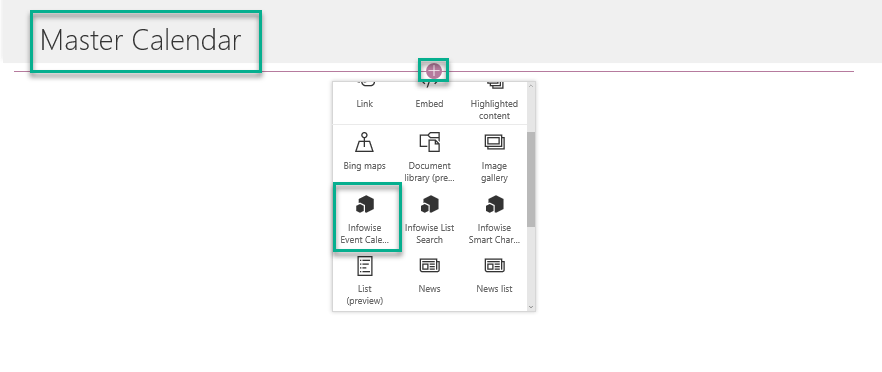Choose the Embed web part
The image size is (882, 372).
429,95
